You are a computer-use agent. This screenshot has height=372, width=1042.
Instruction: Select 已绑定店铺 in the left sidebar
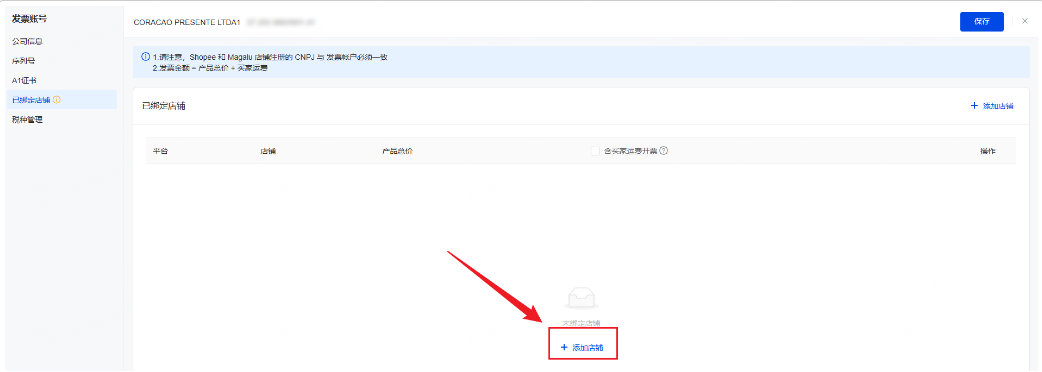(x=61, y=100)
